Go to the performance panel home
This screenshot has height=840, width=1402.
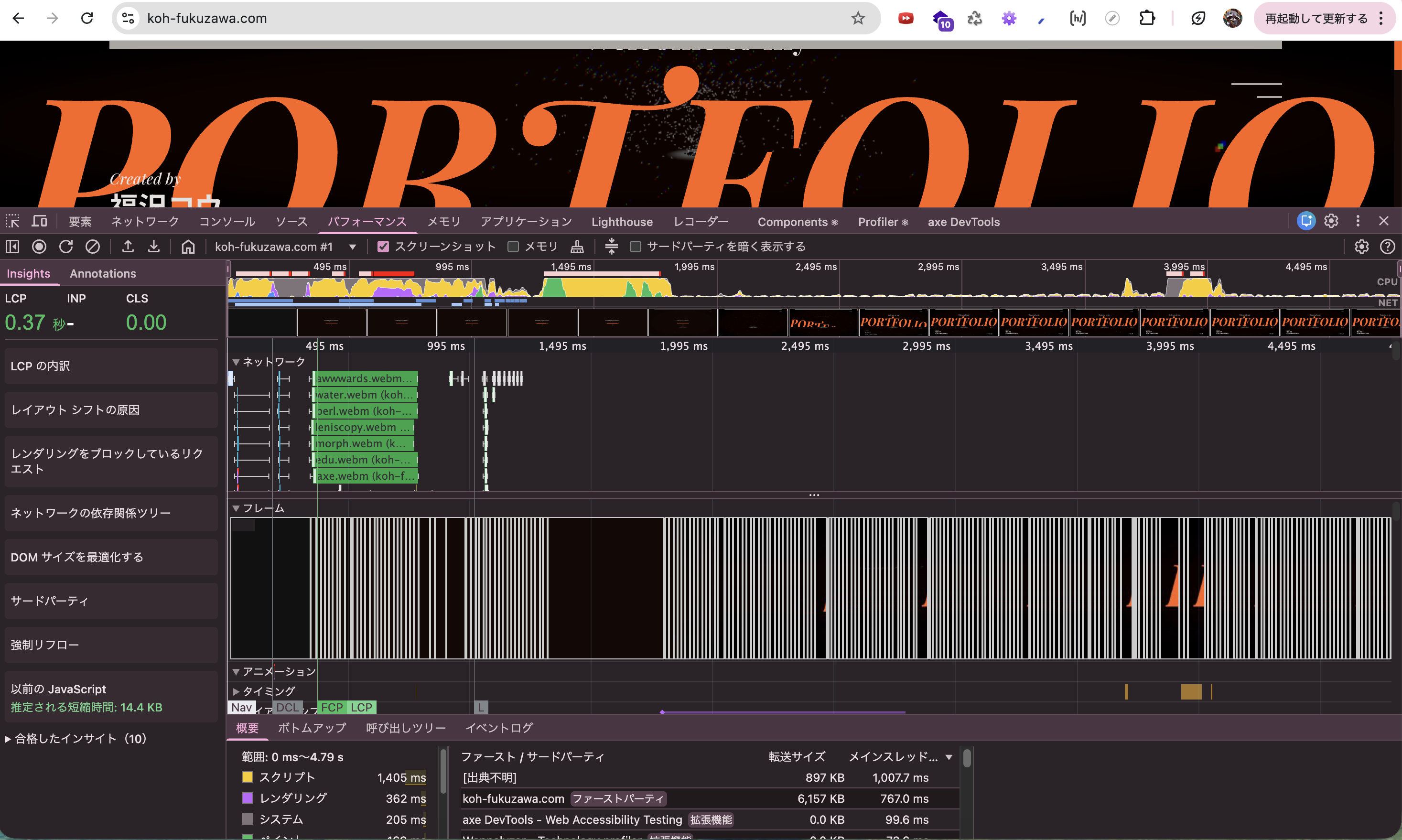point(188,247)
